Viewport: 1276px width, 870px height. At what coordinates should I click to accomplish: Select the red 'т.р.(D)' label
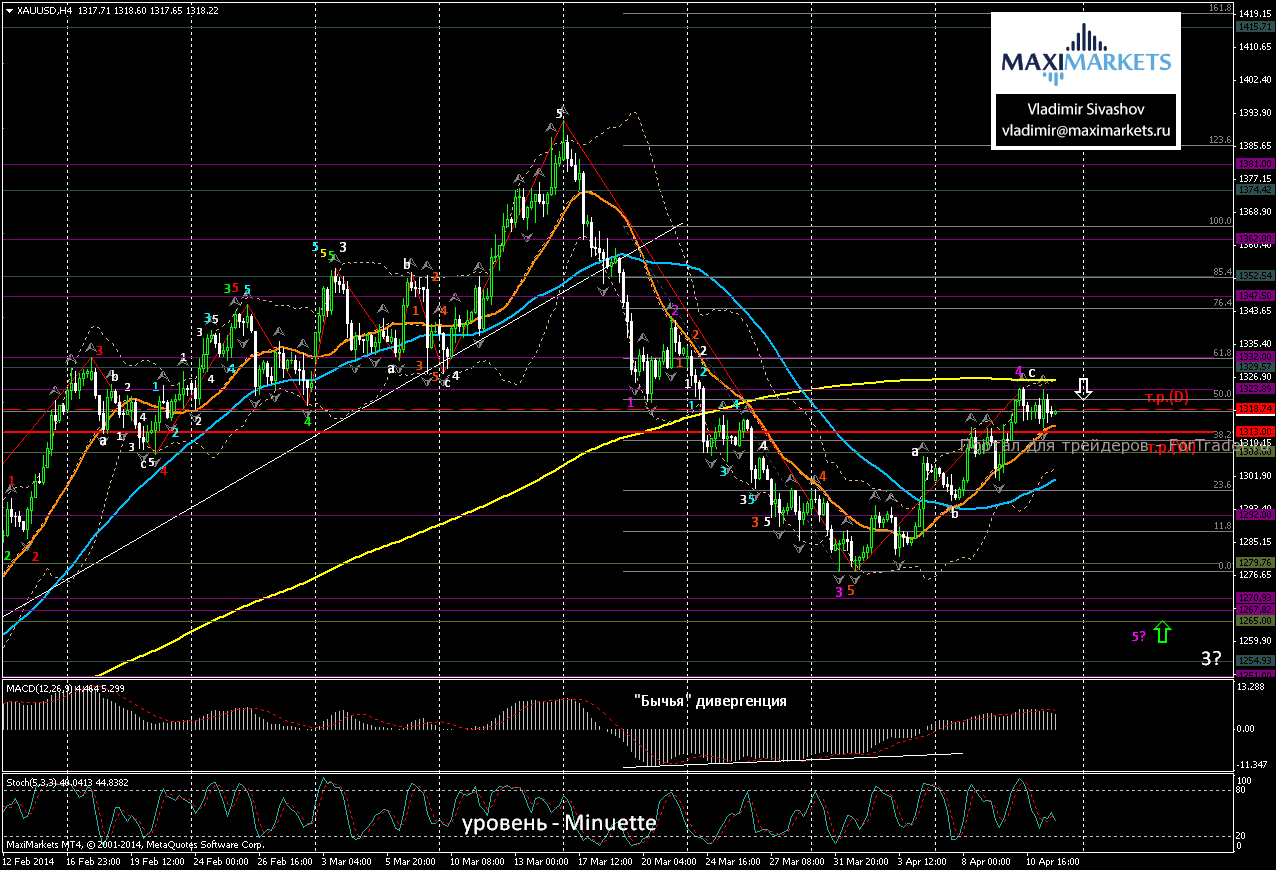[1167, 397]
